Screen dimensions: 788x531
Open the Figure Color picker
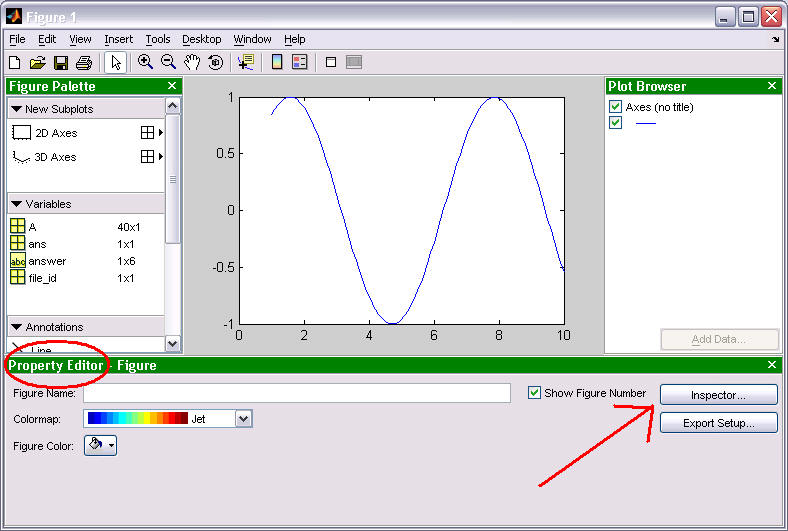click(101, 446)
